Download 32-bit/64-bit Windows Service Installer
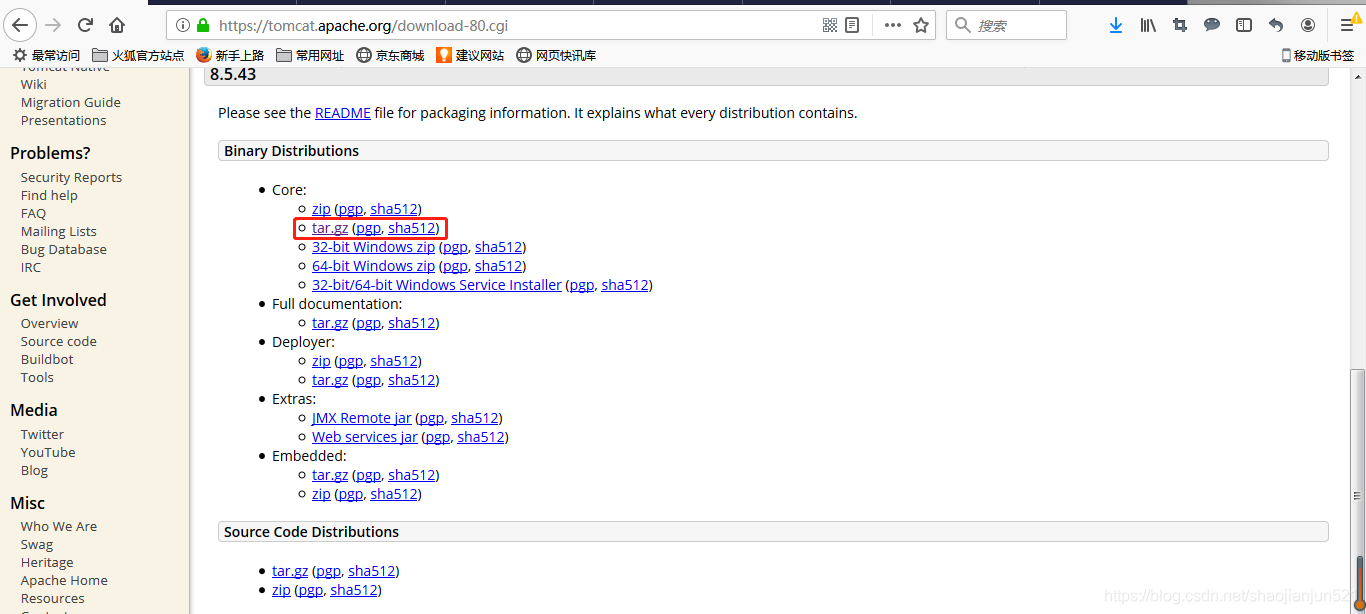Screen dimensions: 1366x614 click(x=437, y=285)
